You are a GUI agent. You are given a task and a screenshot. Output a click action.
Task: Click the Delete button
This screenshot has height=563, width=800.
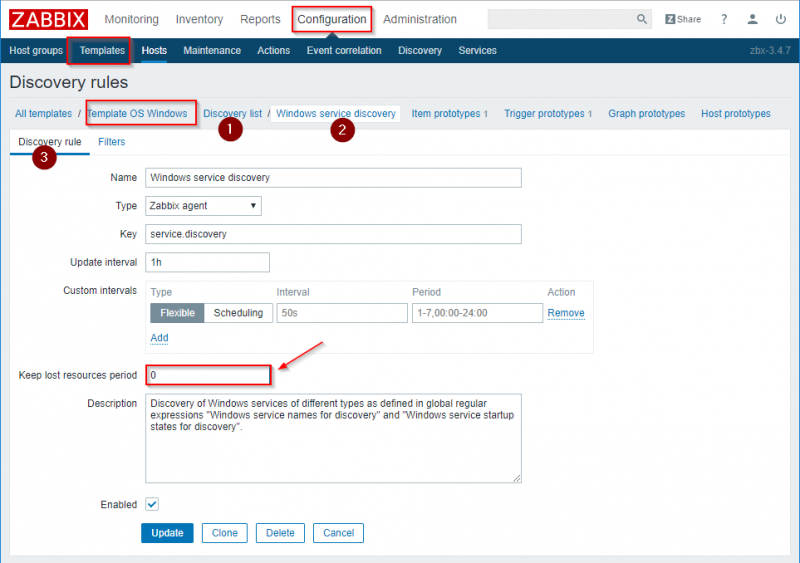coord(280,533)
